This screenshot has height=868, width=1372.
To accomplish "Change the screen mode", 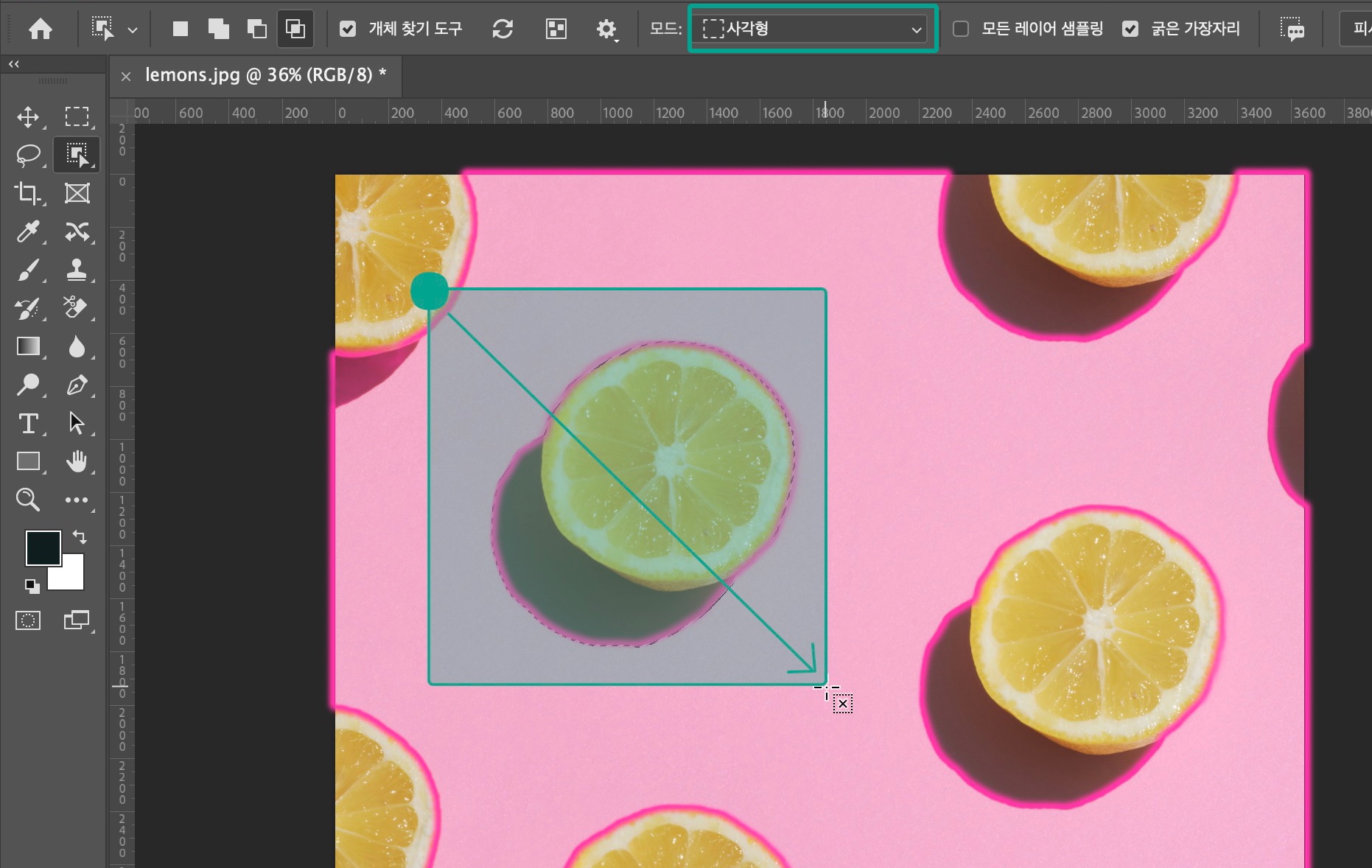I will [x=77, y=620].
